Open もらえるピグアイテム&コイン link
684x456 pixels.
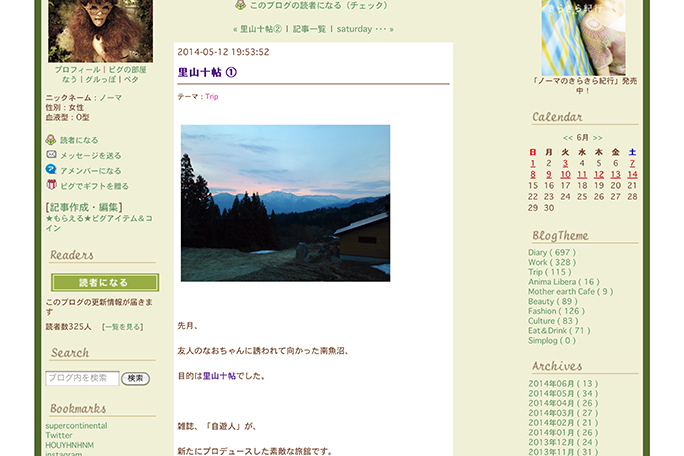(99, 223)
